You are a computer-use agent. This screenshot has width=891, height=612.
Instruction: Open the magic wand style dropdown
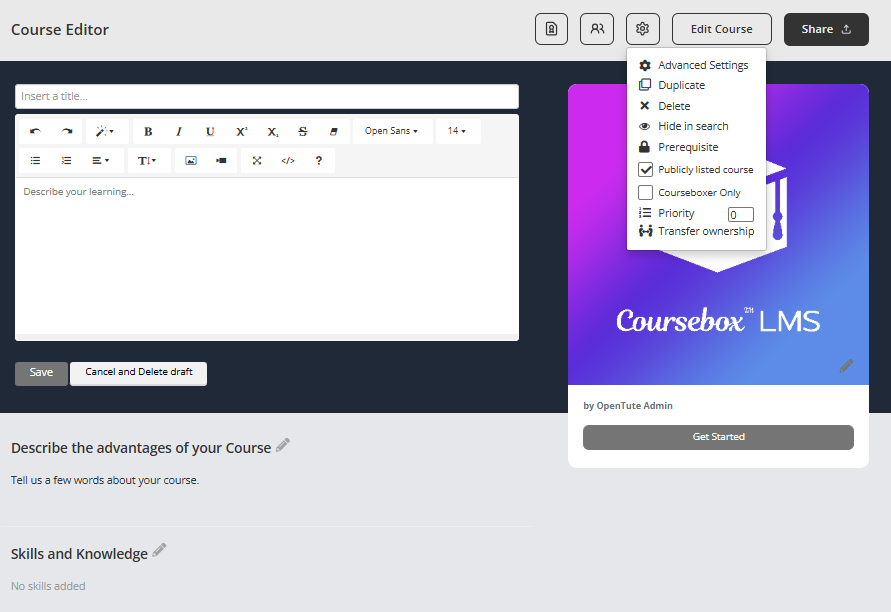click(105, 131)
